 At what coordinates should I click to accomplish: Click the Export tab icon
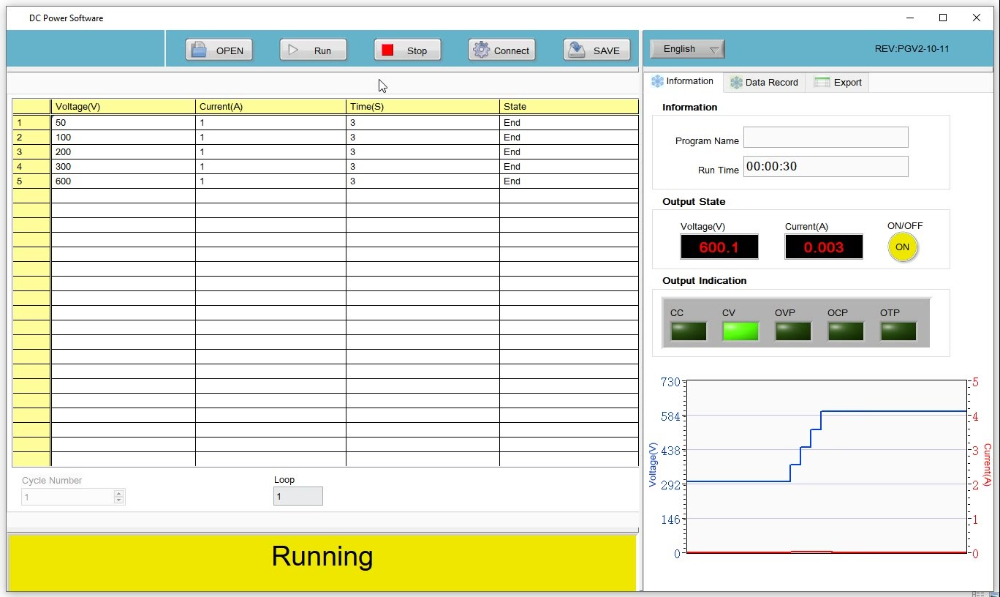[x=822, y=82]
